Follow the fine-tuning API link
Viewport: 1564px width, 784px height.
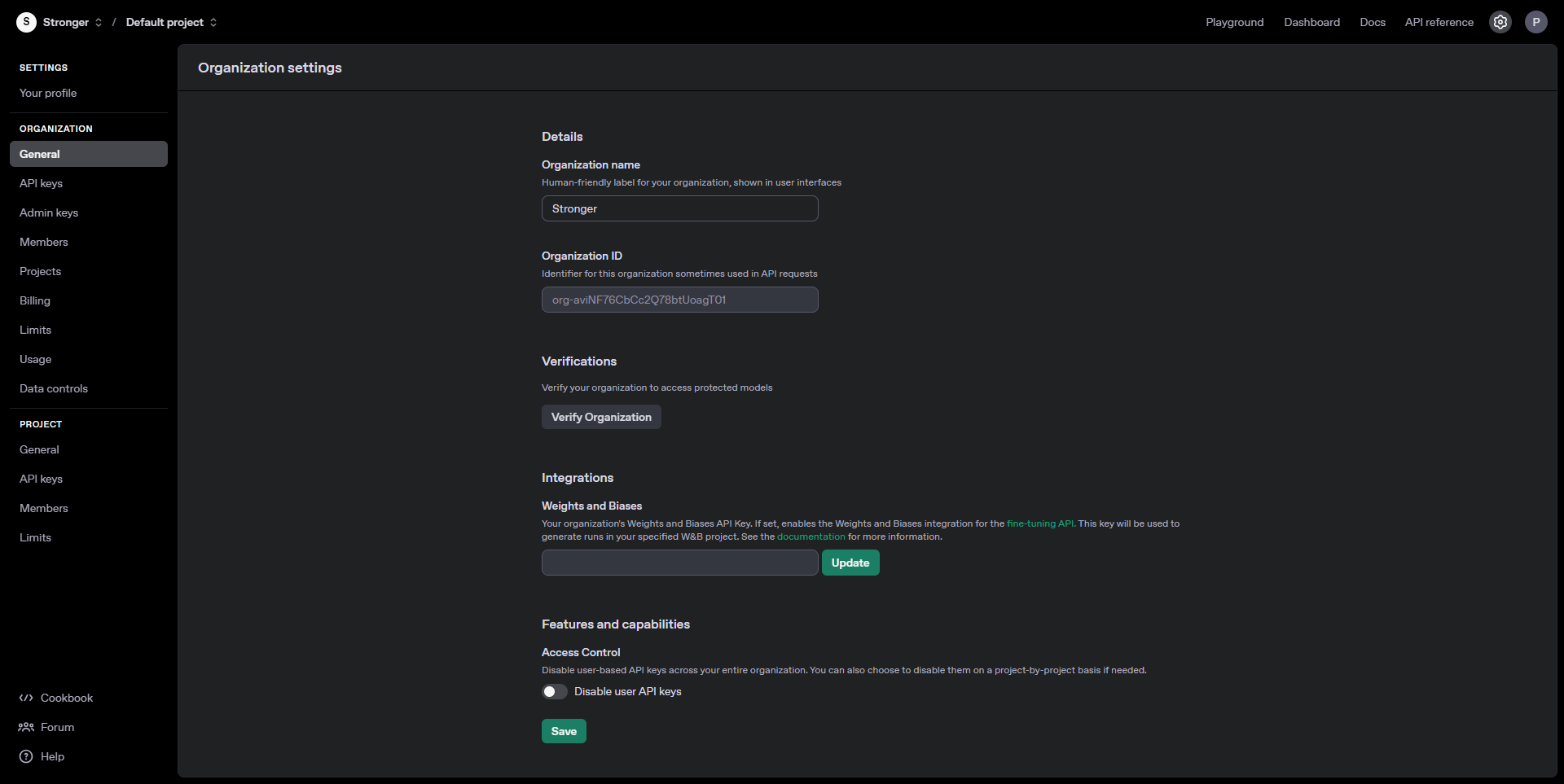point(1039,523)
